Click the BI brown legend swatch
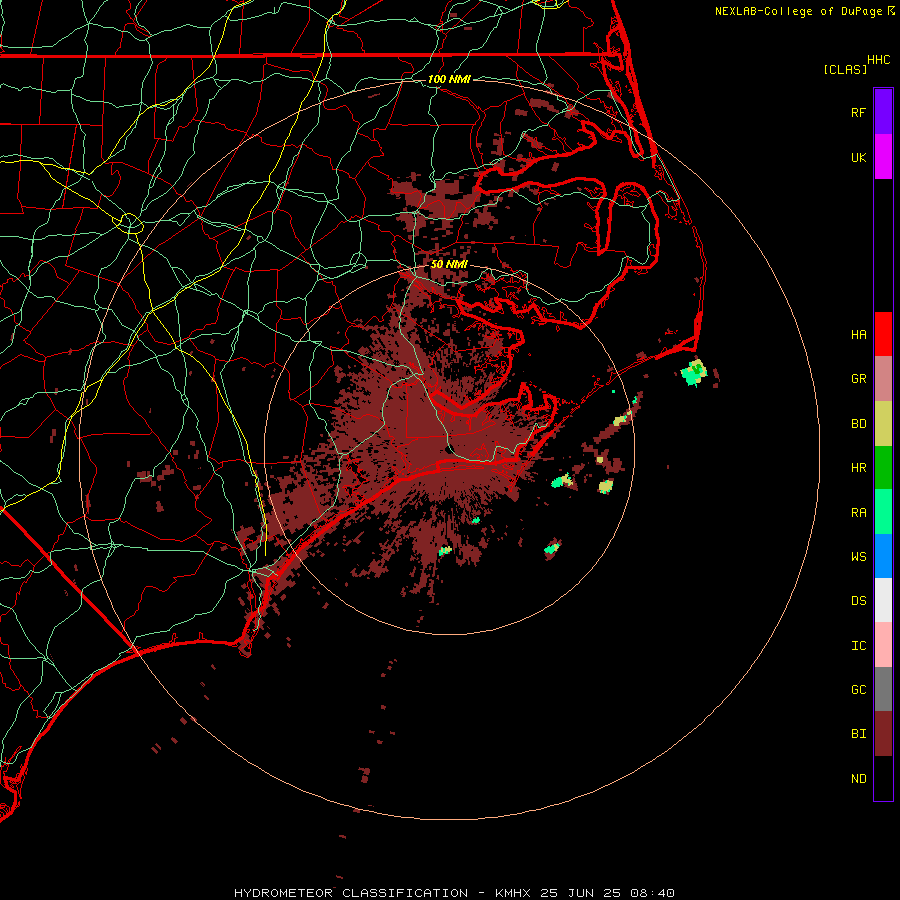900x900 pixels. pyautogui.click(x=883, y=734)
